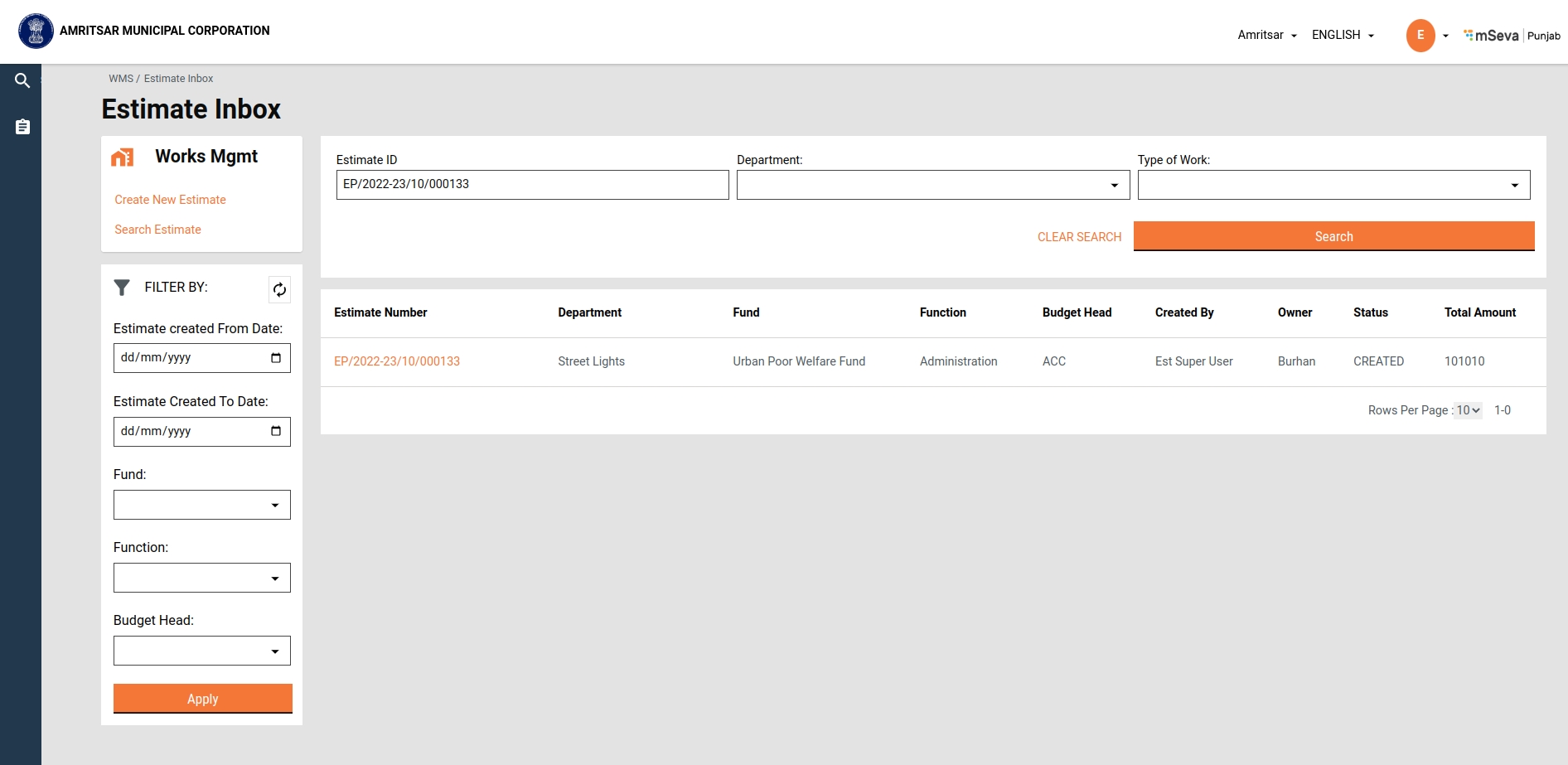Open calendar picker for Estimate created From Date
1568x765 pixels.
coord(276,358)
